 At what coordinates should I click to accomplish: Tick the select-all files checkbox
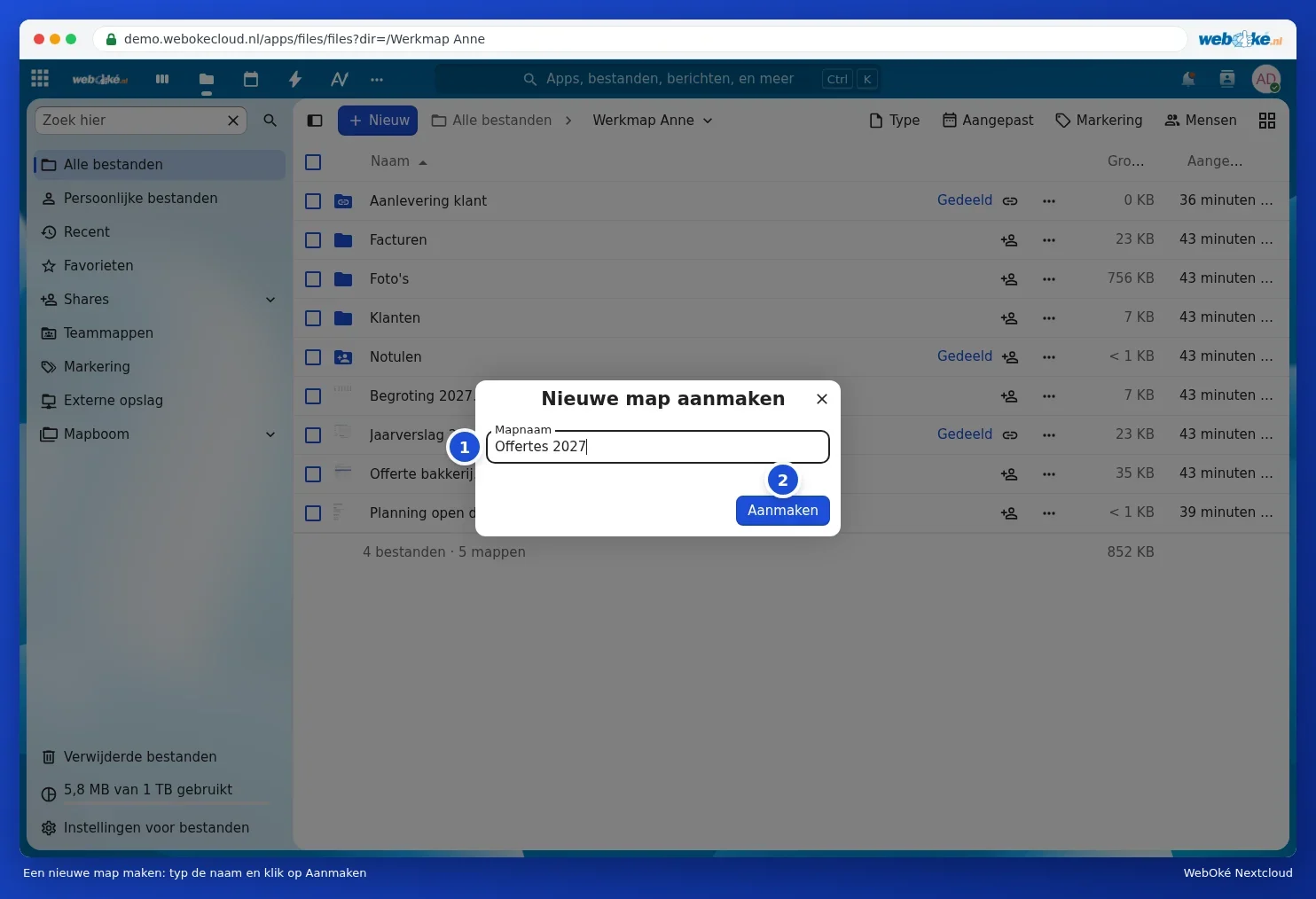313,162
